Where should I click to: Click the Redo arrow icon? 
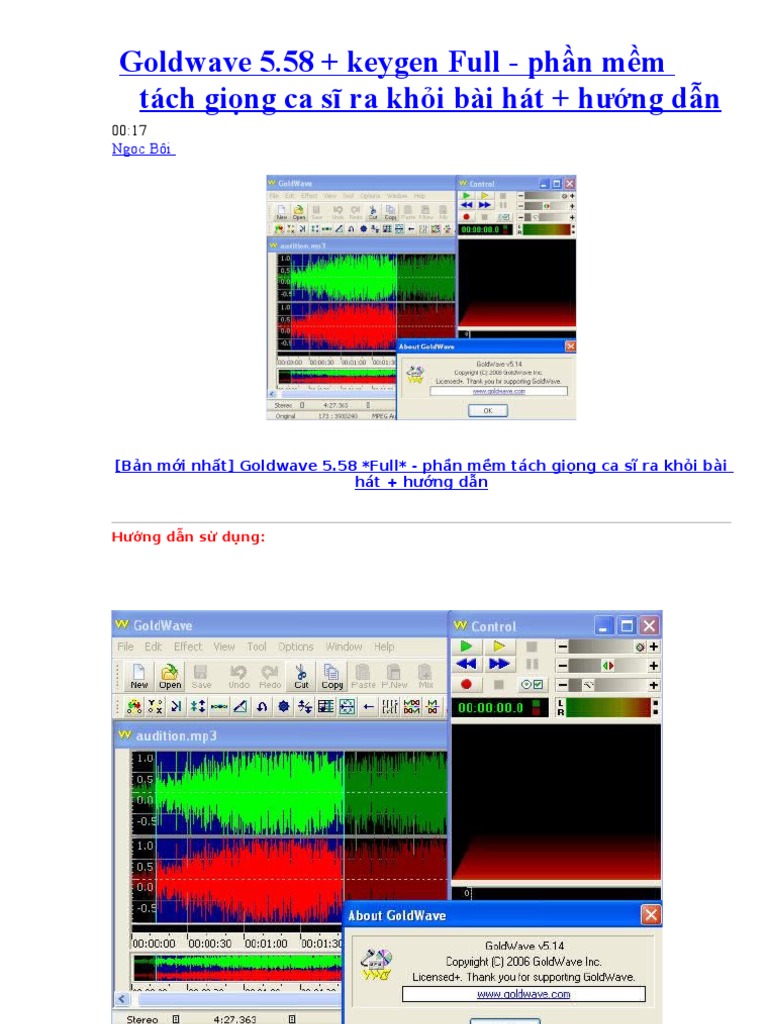pos(269,676)
